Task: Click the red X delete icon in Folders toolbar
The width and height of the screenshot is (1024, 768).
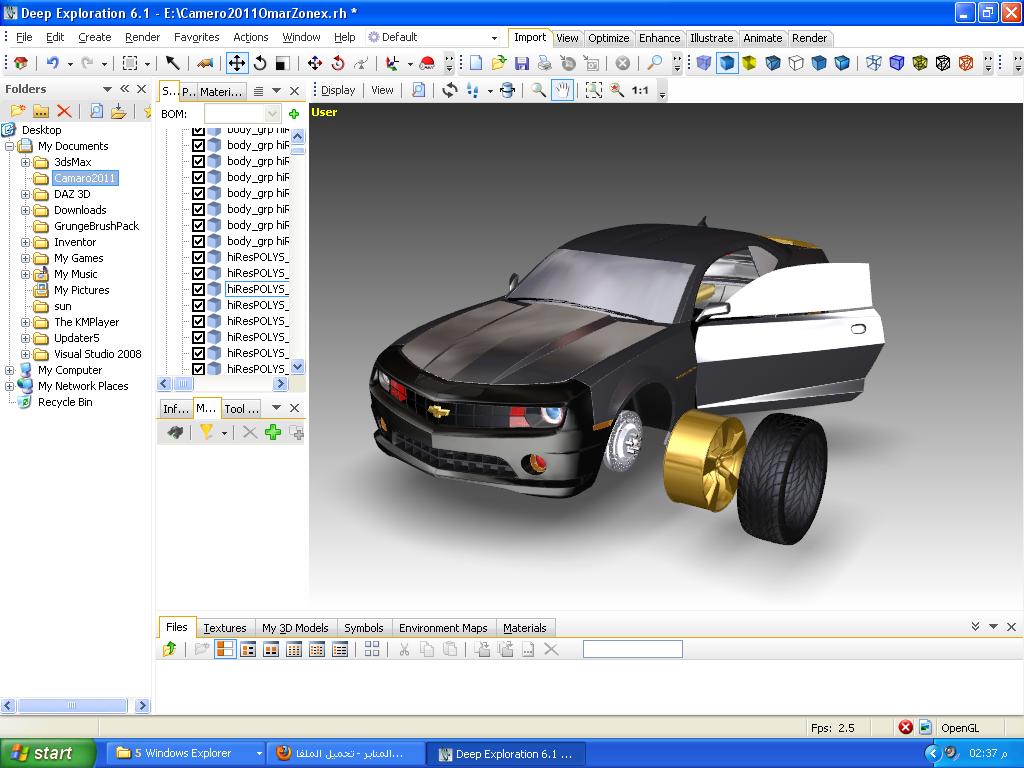Action: tap(64, 111)
